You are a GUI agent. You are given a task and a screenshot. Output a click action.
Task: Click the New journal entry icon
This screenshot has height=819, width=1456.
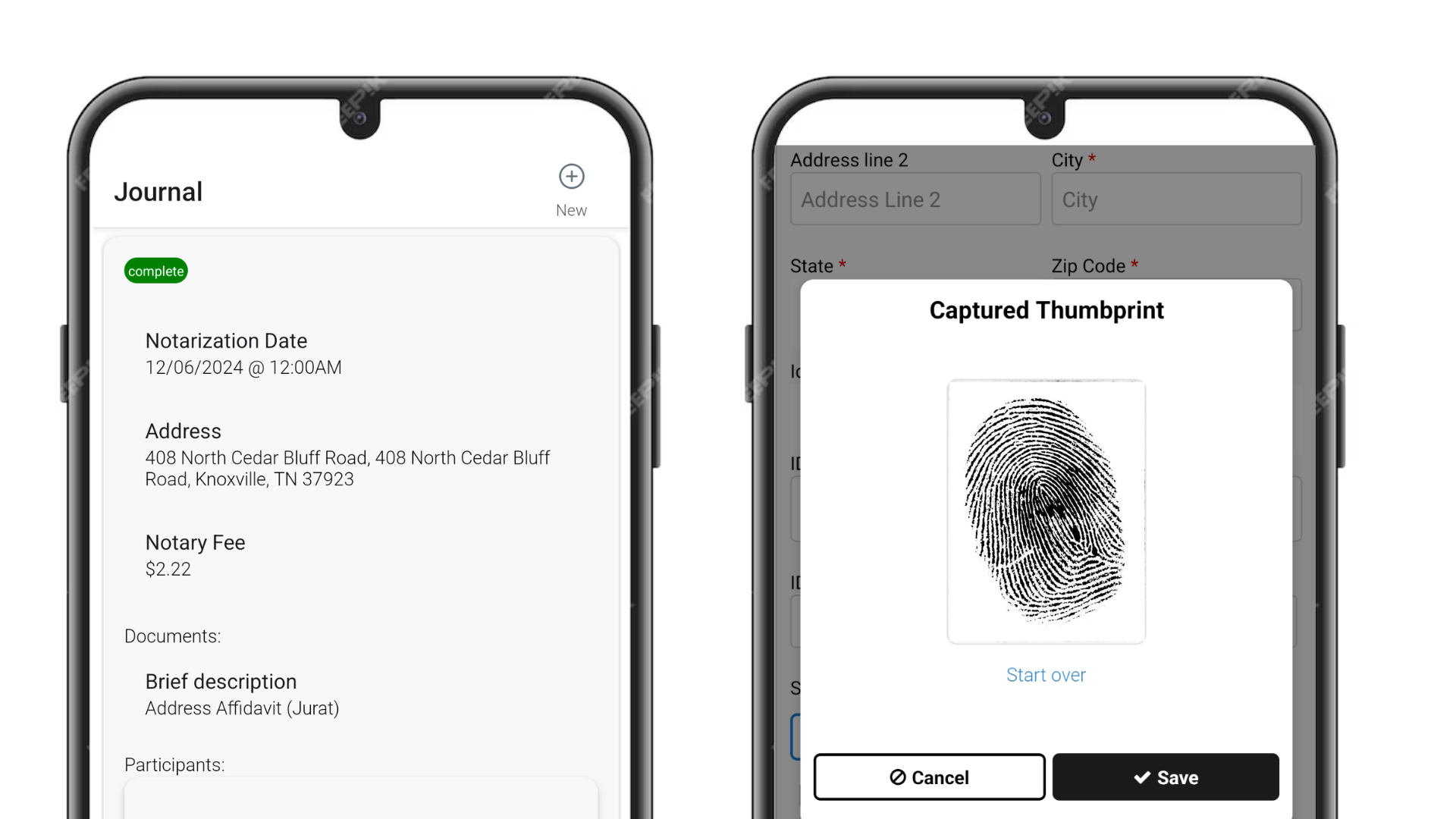pos(572,177)
